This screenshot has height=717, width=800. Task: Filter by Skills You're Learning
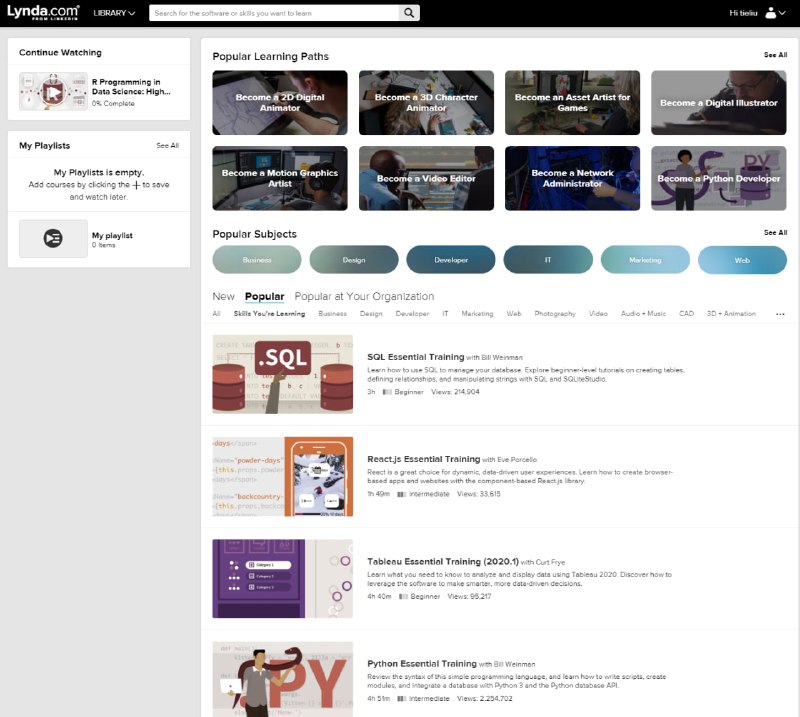269,314
